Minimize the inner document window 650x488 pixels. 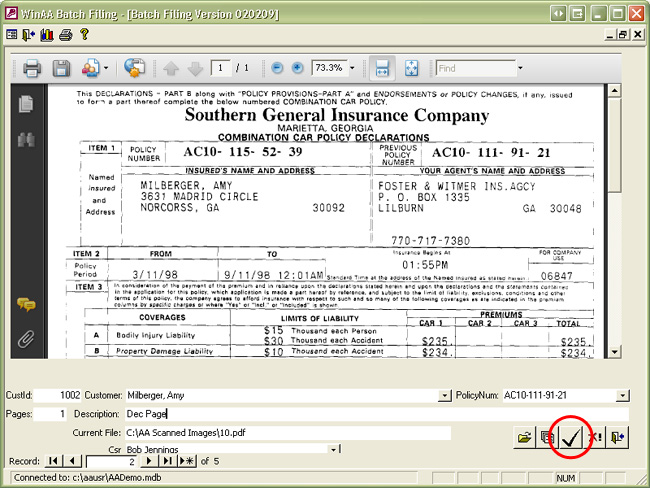coord(609,34)
